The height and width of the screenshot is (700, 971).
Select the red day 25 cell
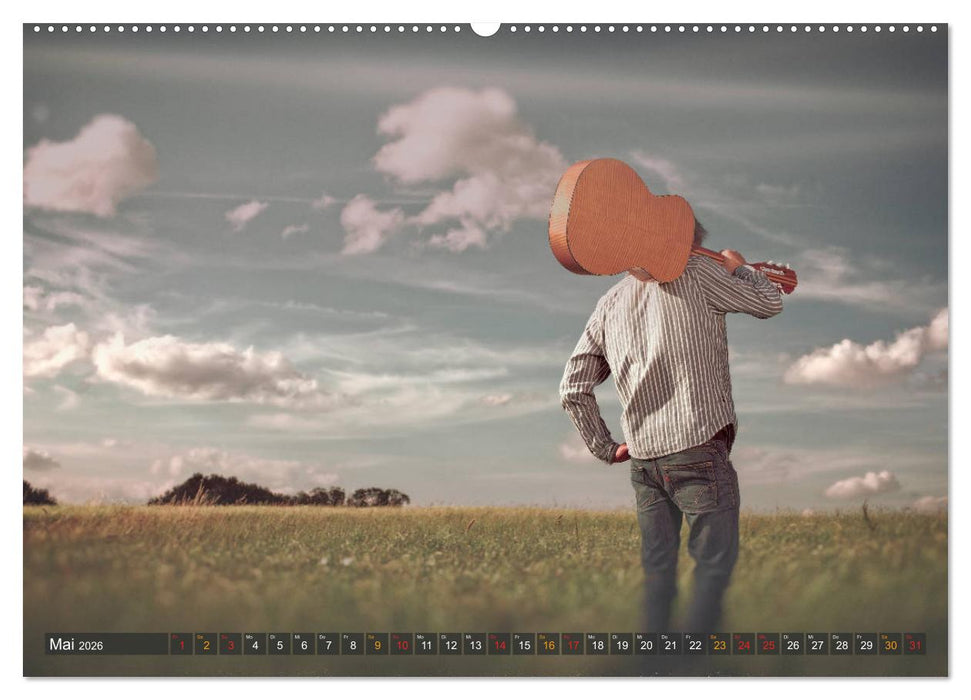(768, 645)
